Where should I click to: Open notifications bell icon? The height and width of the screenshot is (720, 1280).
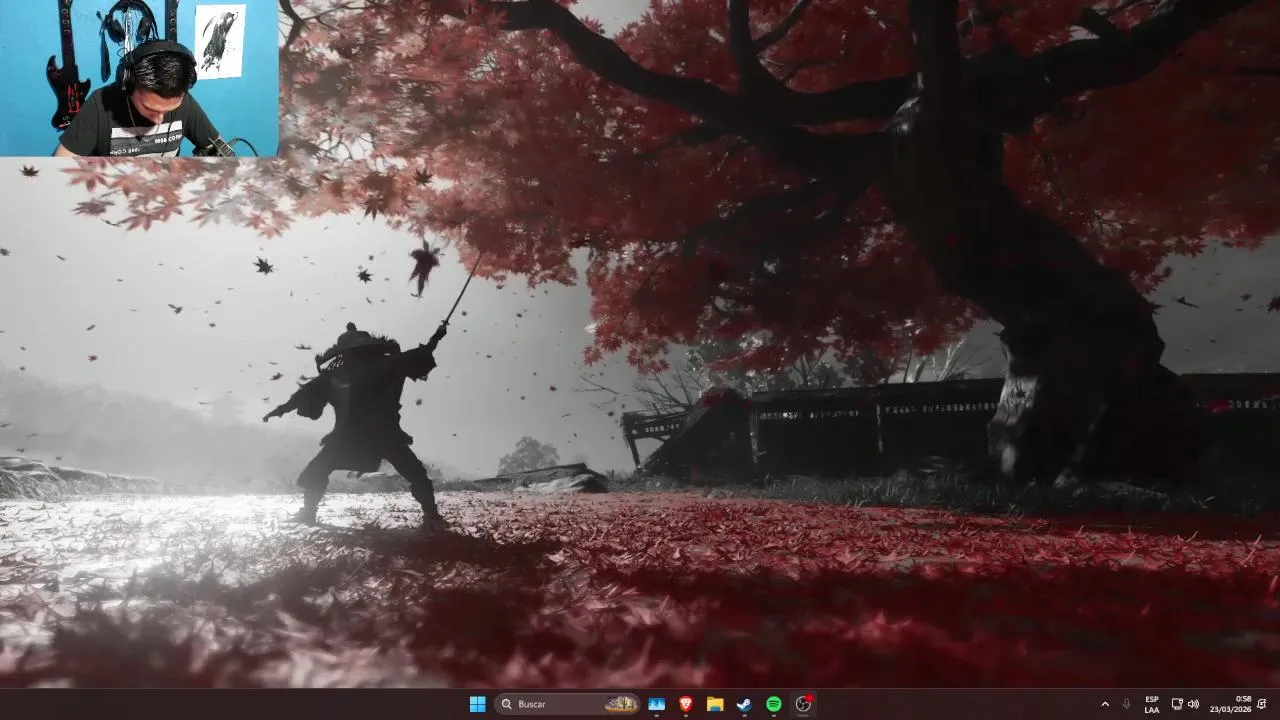tap(1262, 704)
